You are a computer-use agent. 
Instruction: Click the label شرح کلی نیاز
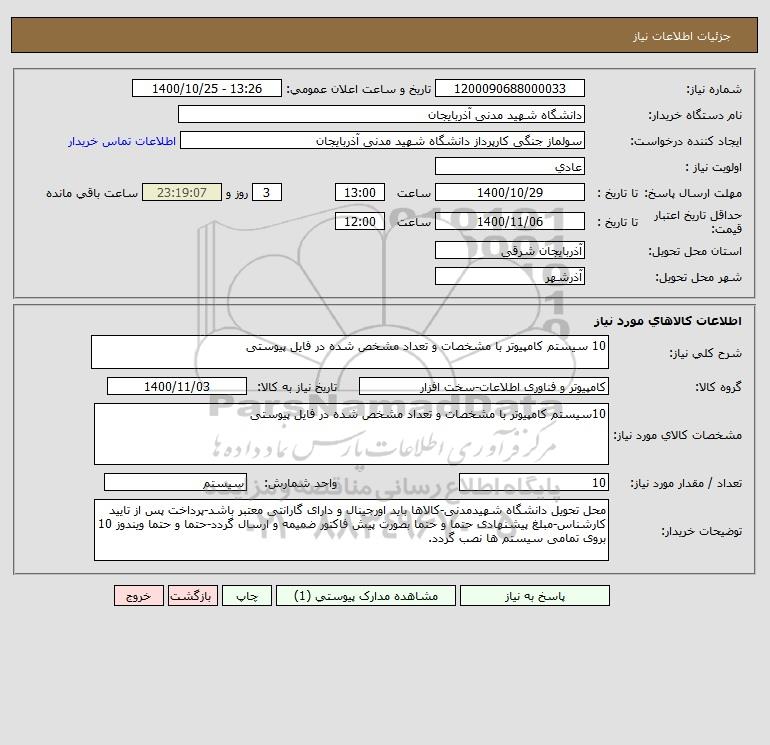point(706,353)
